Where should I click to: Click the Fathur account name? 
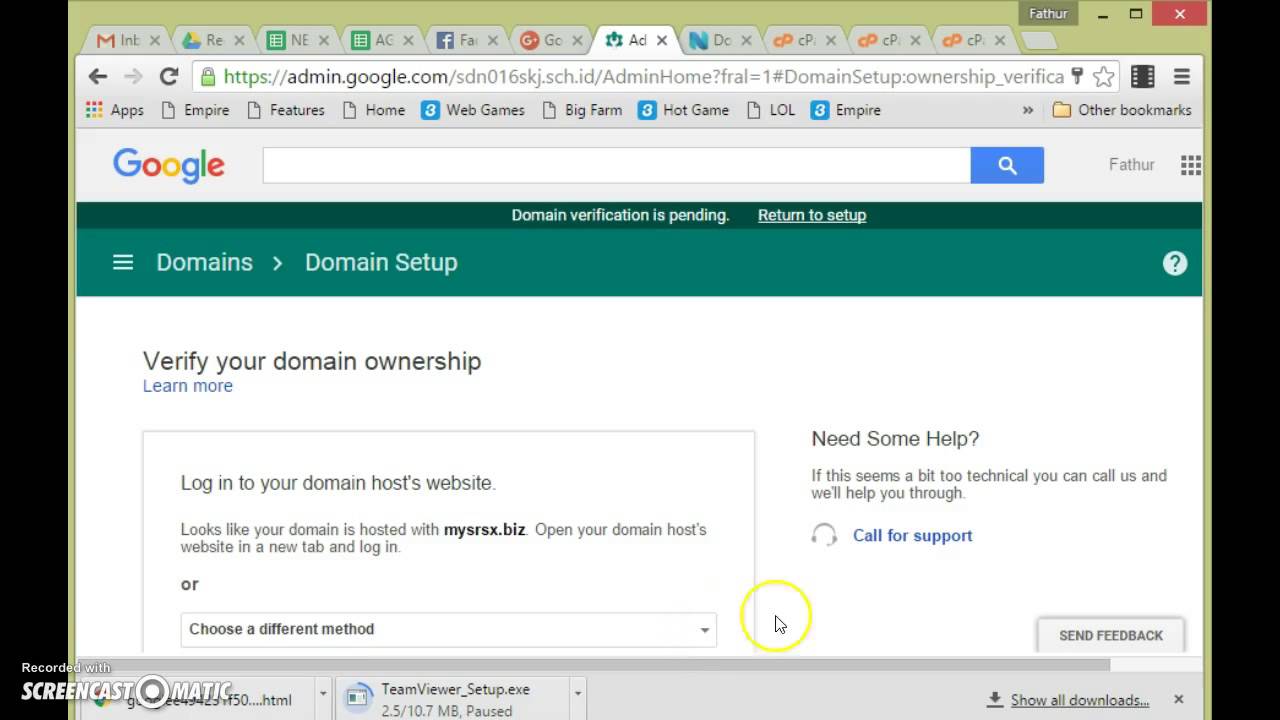pos(1132,165)
